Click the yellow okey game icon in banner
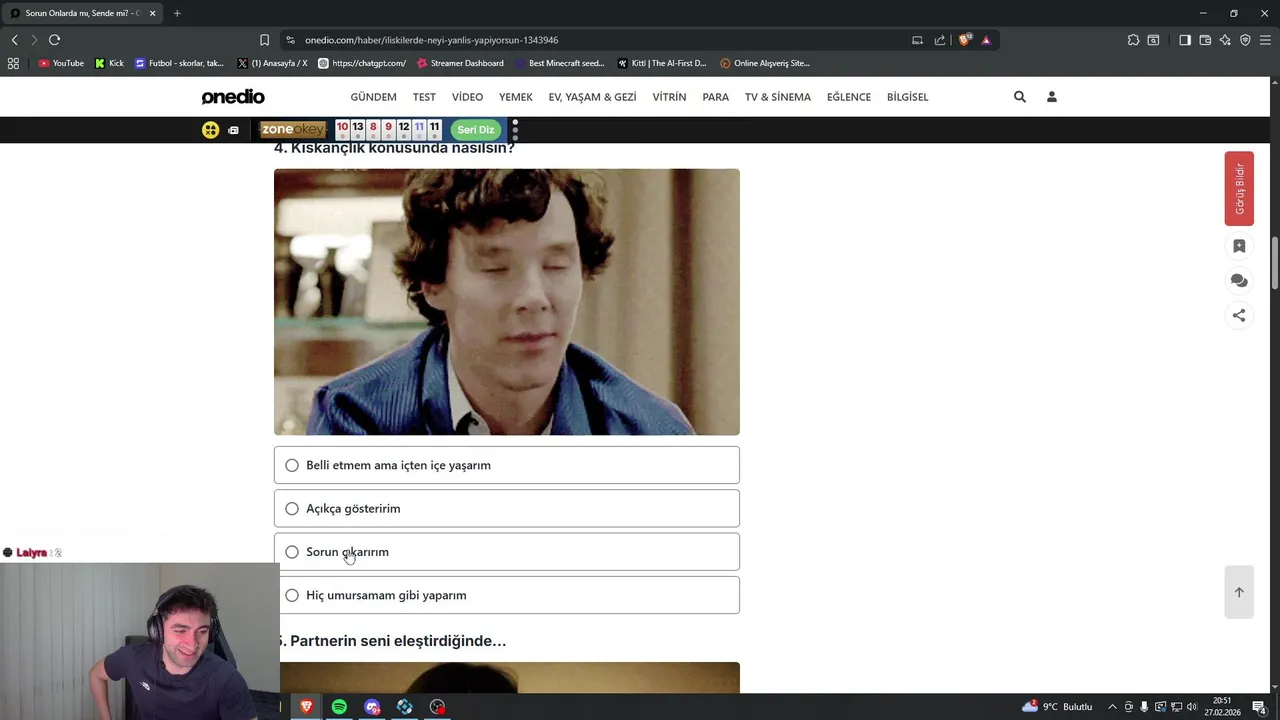The width and height of the screenshot is (1280, 720). [210, 129]
